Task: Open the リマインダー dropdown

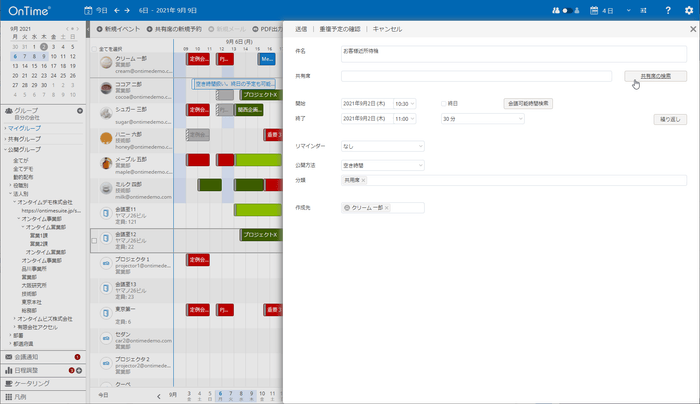Action: (383, 145)
